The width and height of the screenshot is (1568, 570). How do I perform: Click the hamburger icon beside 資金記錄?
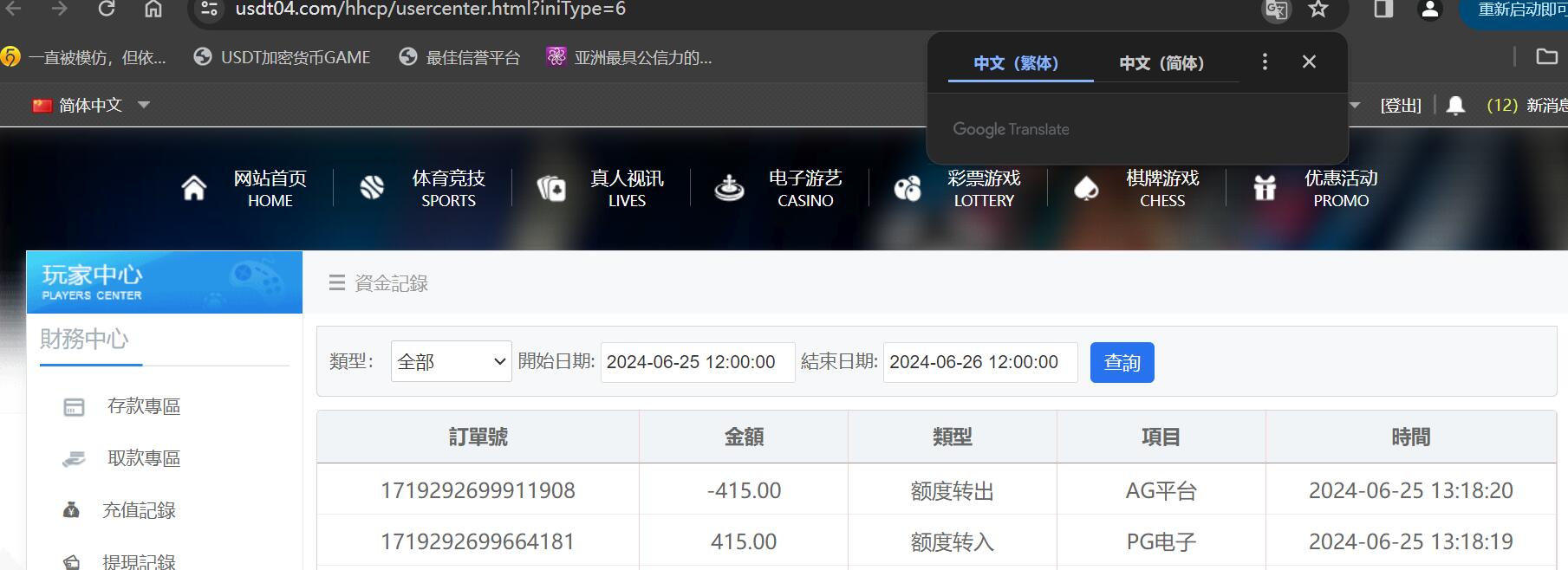[x=337, y=283]
